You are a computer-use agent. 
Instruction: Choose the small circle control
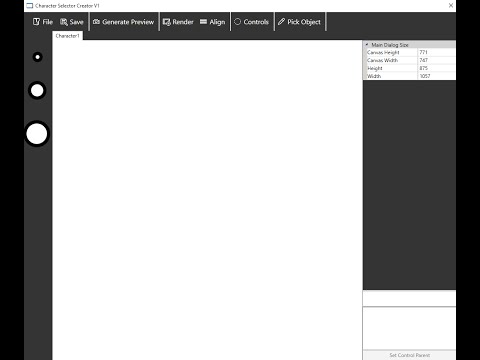coord(38,57)
